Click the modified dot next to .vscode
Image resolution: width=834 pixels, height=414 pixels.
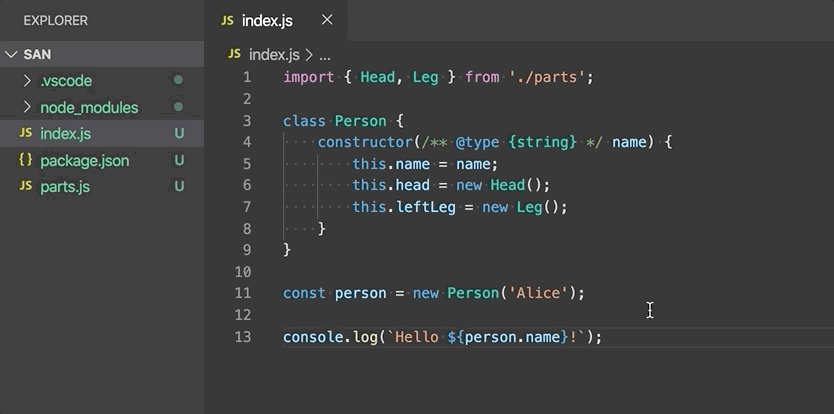tap(179, 80)
